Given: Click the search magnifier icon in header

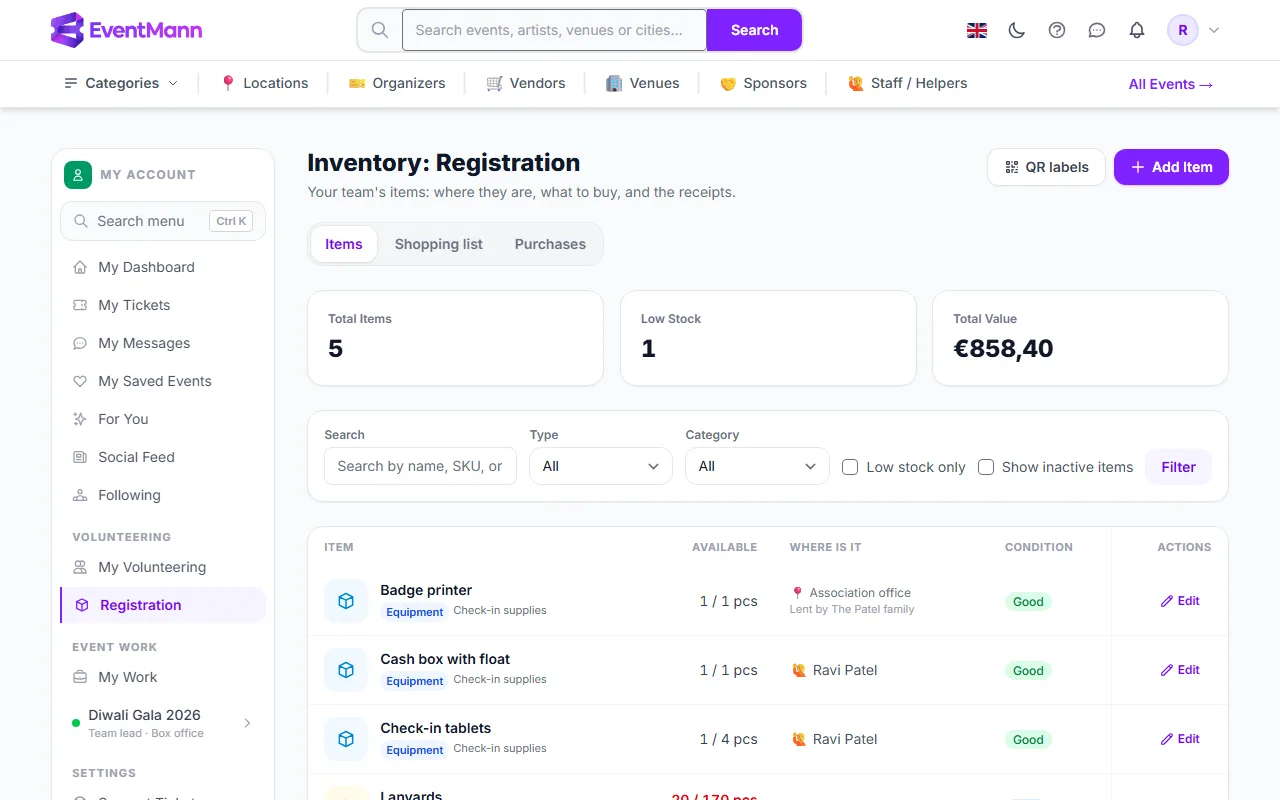Looking at the screenshot, I should click(380, 30).
